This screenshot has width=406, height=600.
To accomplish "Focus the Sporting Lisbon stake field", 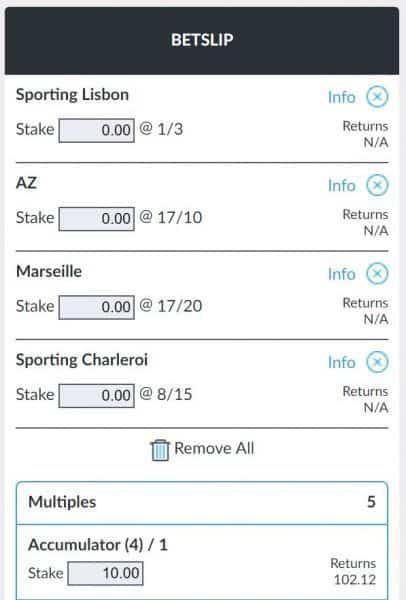I will tap(96, 130).
